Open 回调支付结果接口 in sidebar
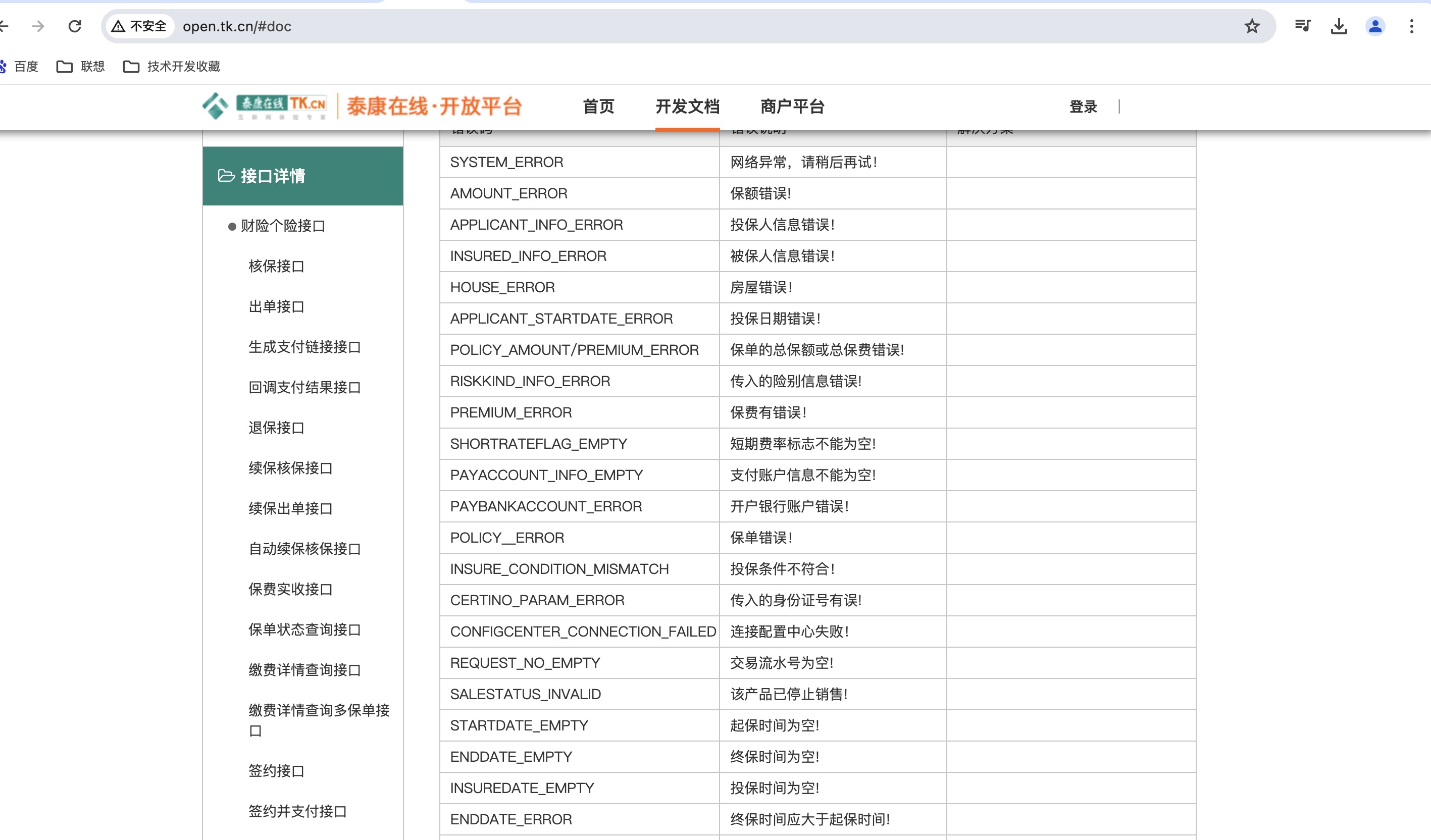The width and height of the screenshot is (1431, 840). tap(304, 387)
